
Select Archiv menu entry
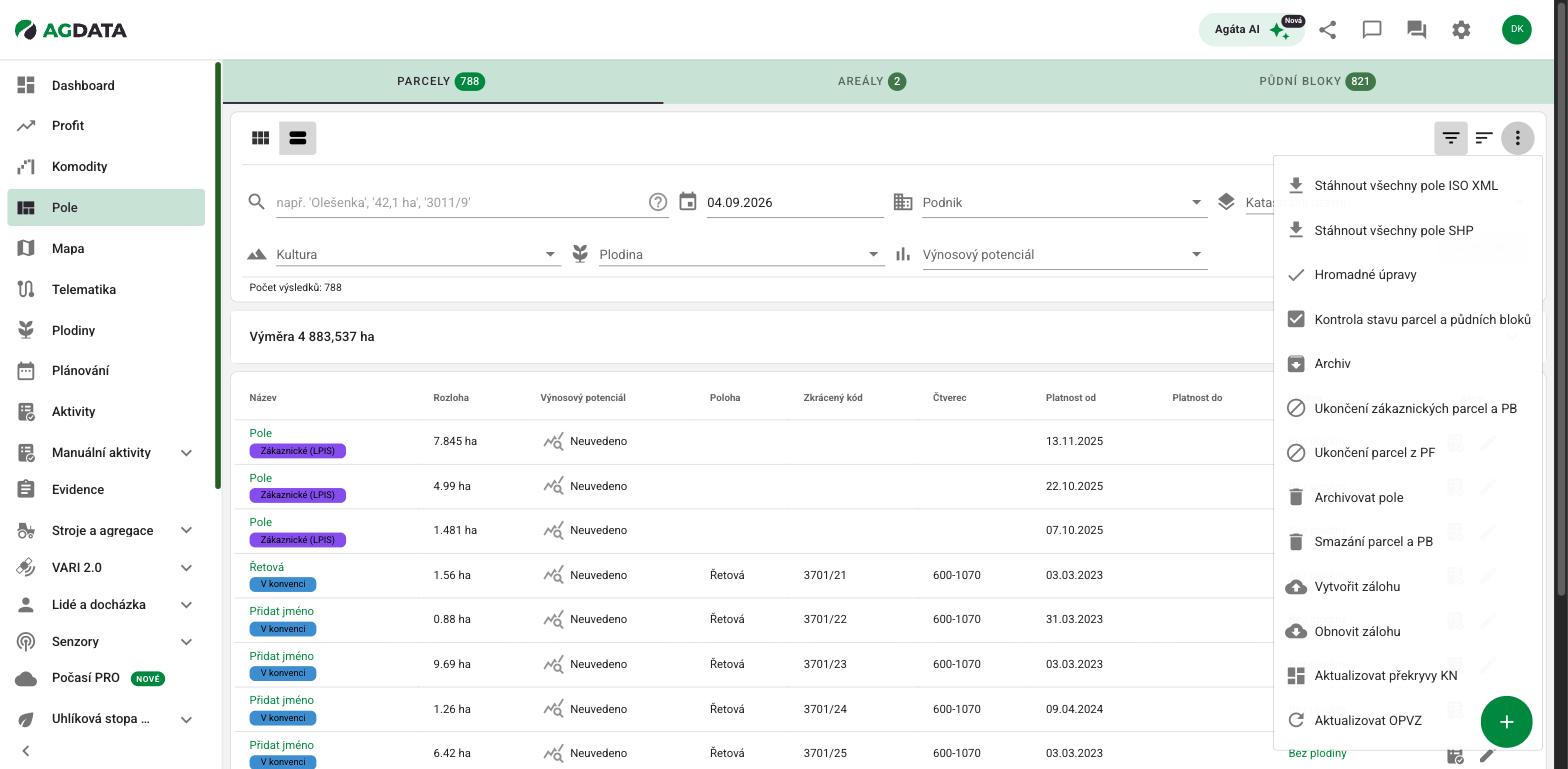1408,364
